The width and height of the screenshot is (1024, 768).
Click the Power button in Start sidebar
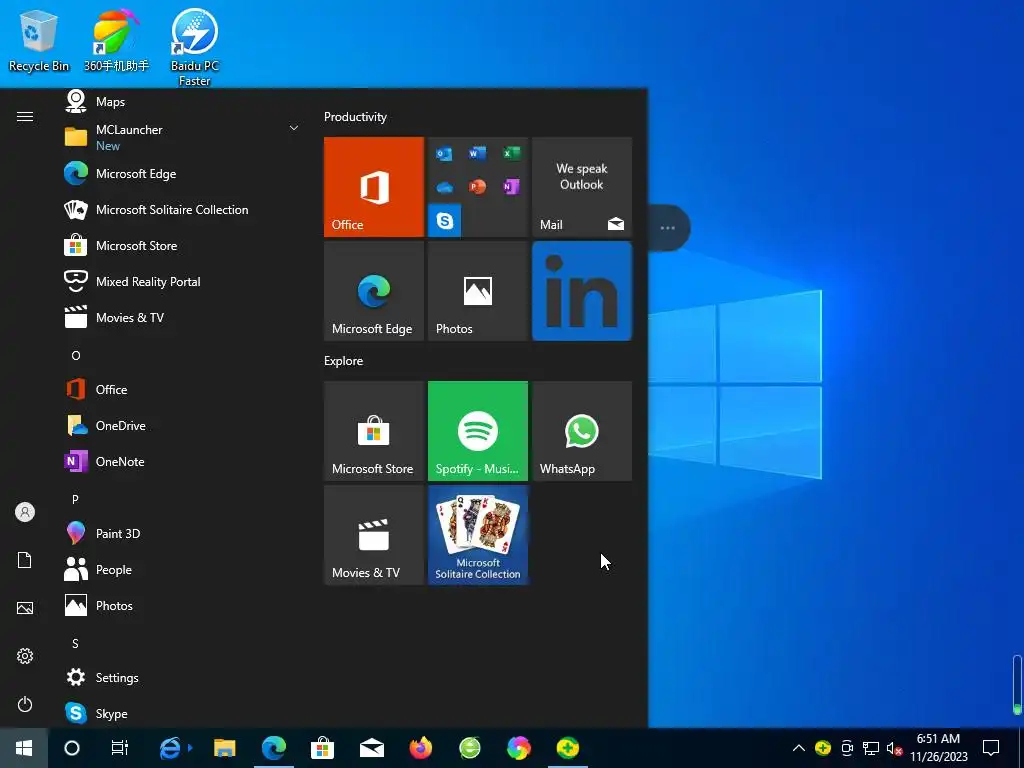25,704
